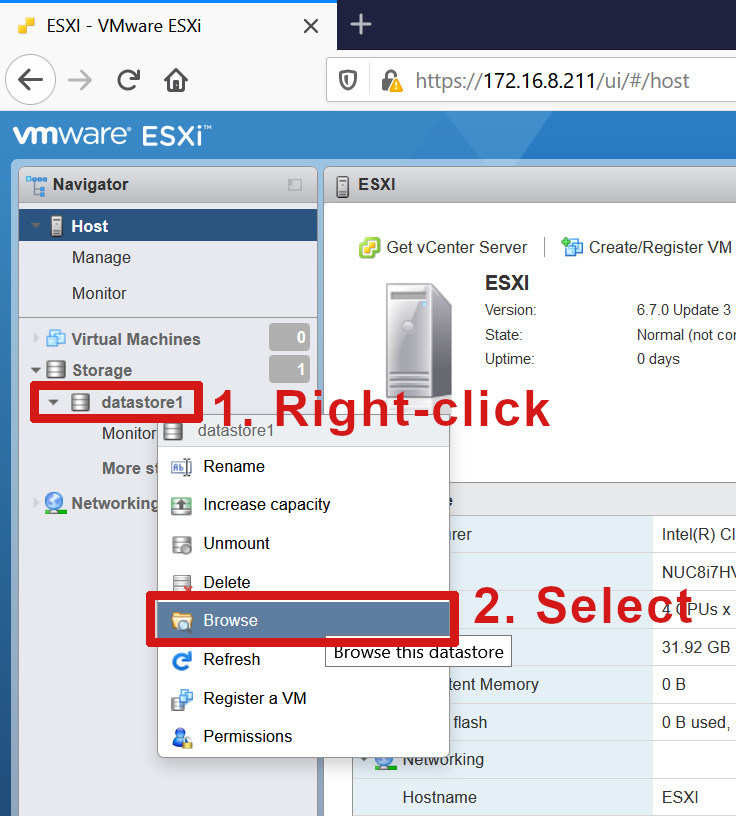
Task: Click the tracking protection shield icon
Action: [x=347, y=81]
